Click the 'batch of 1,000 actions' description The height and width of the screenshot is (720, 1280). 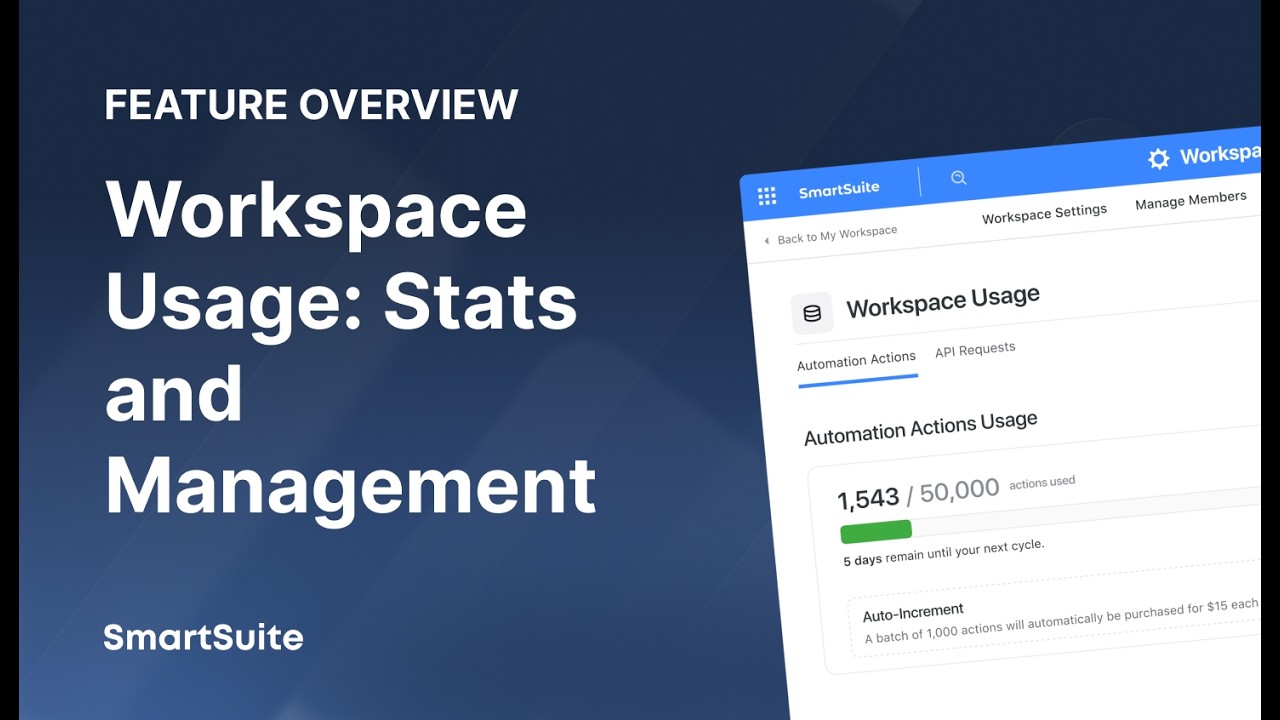1061,621
